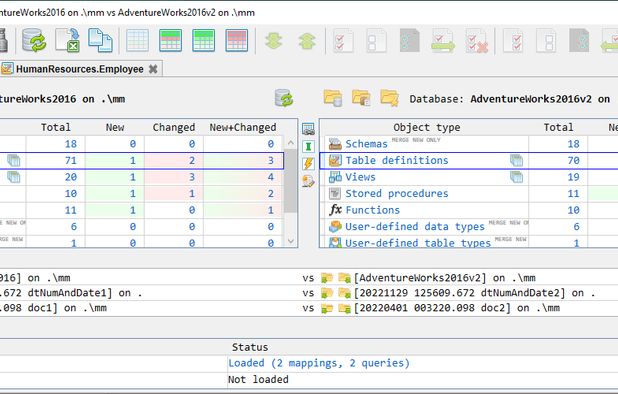Click the lightning bolt icon between panels
Image resolution: width=618 pixels, height=394 pixels.
[308, 164]
